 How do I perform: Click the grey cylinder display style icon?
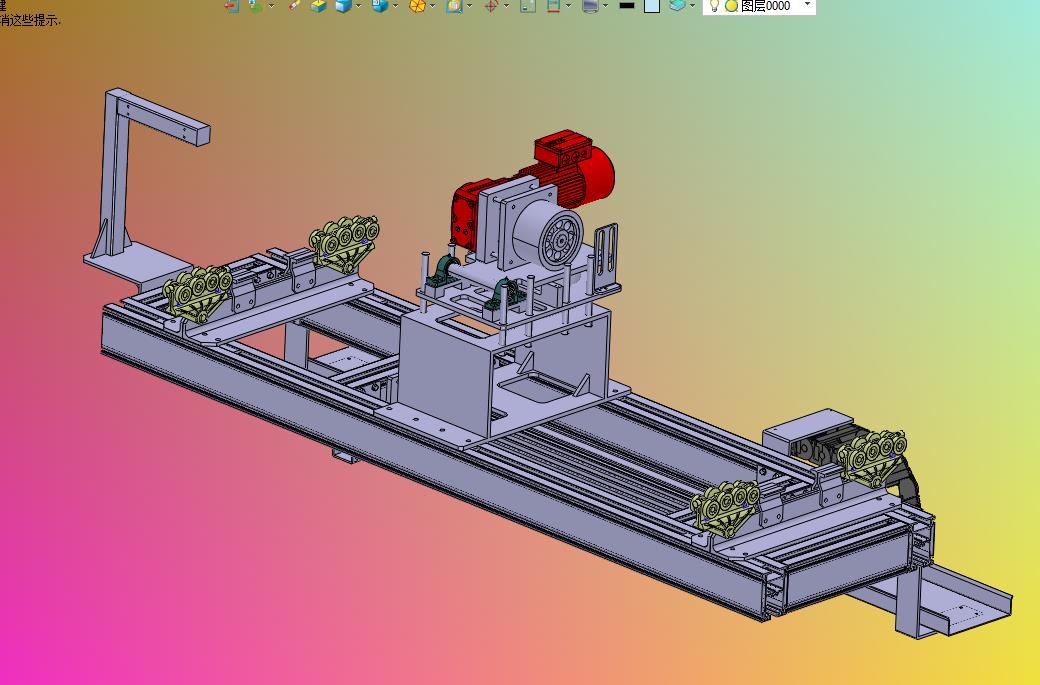pyautogui.click(x=590, y=5)
